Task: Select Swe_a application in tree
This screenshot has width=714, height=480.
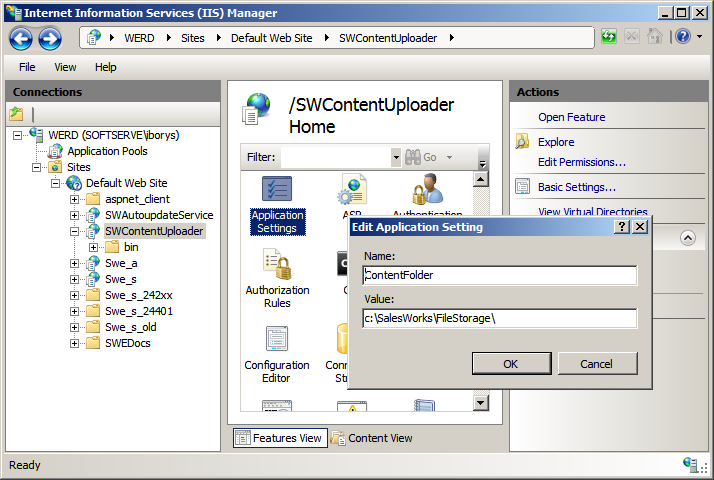Action: click(121, 263)
